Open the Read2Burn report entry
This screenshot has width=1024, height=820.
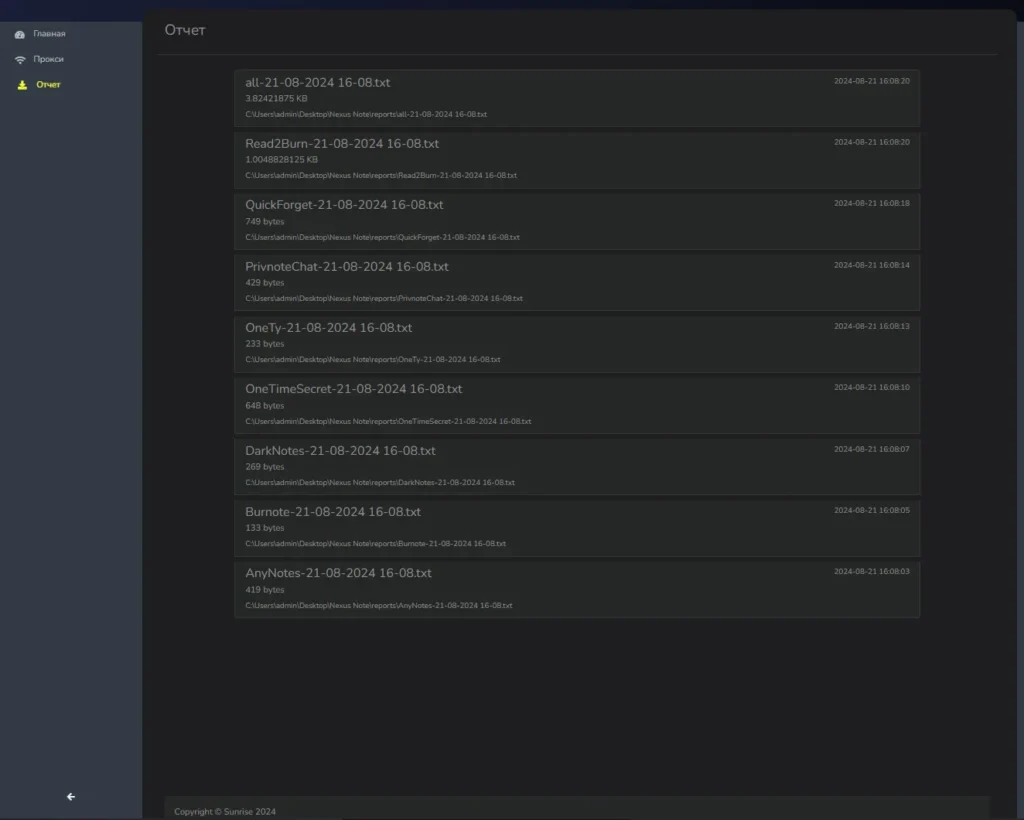point(343,143)
